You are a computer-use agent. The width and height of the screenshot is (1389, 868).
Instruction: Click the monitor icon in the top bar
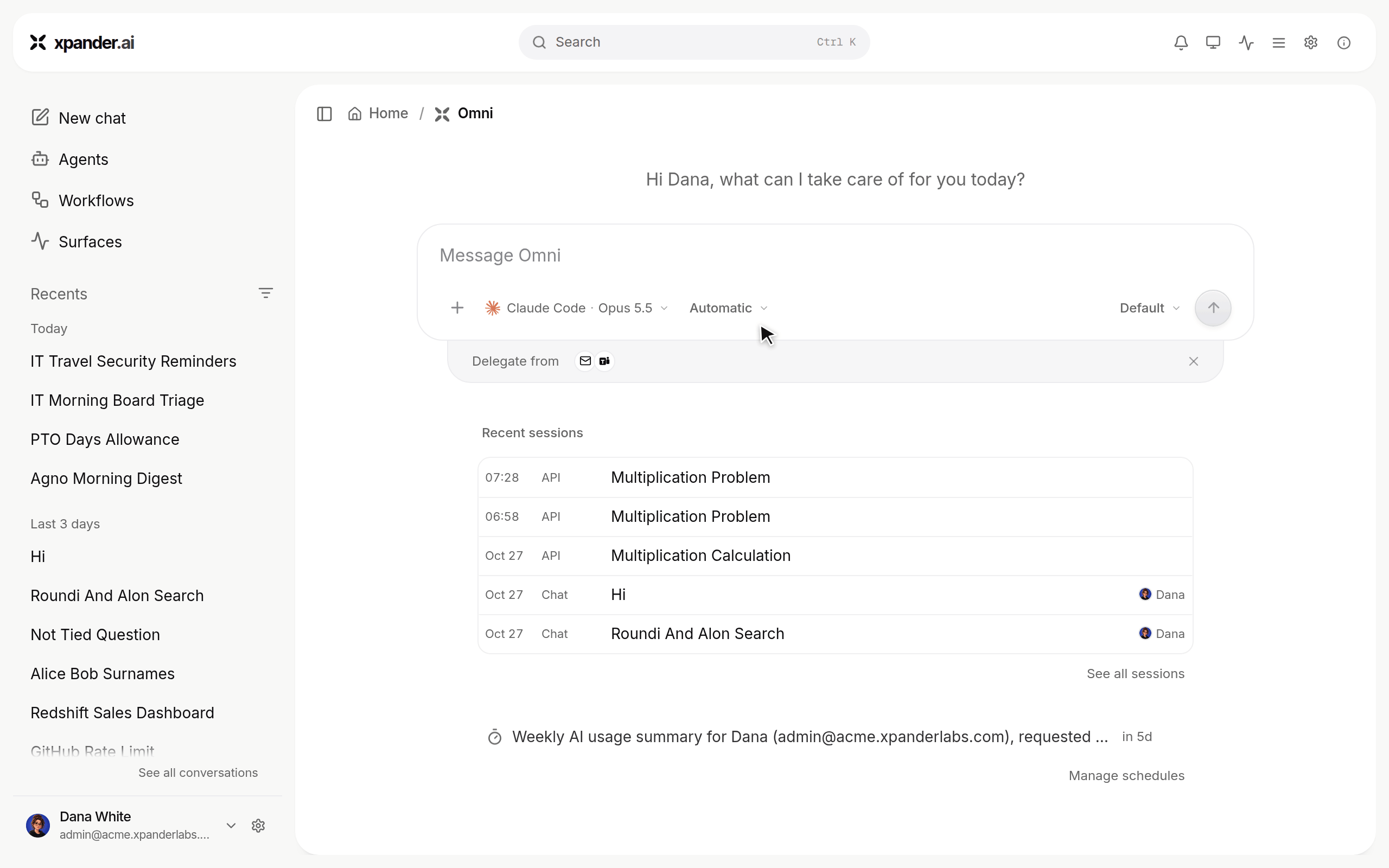tap(1213, 42)
